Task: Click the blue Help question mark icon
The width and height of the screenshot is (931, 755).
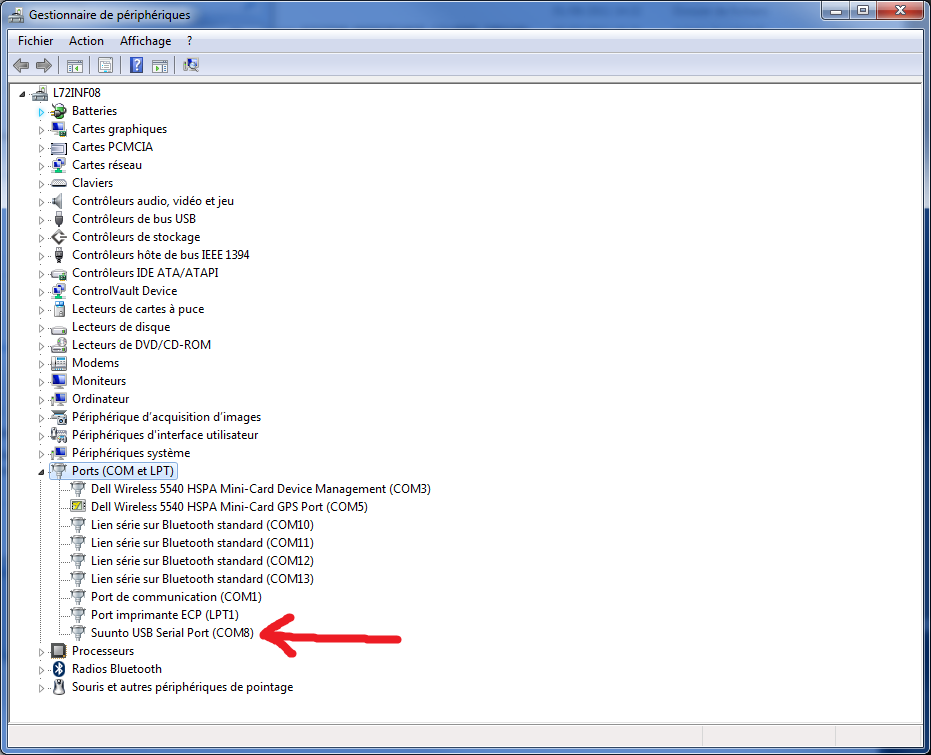Action: pos(136,66)
